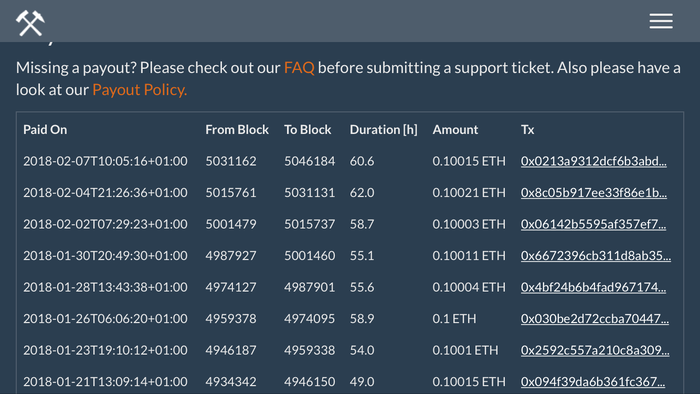Open the FAQ link
This screenshot has width=700, height=394.
299,68
